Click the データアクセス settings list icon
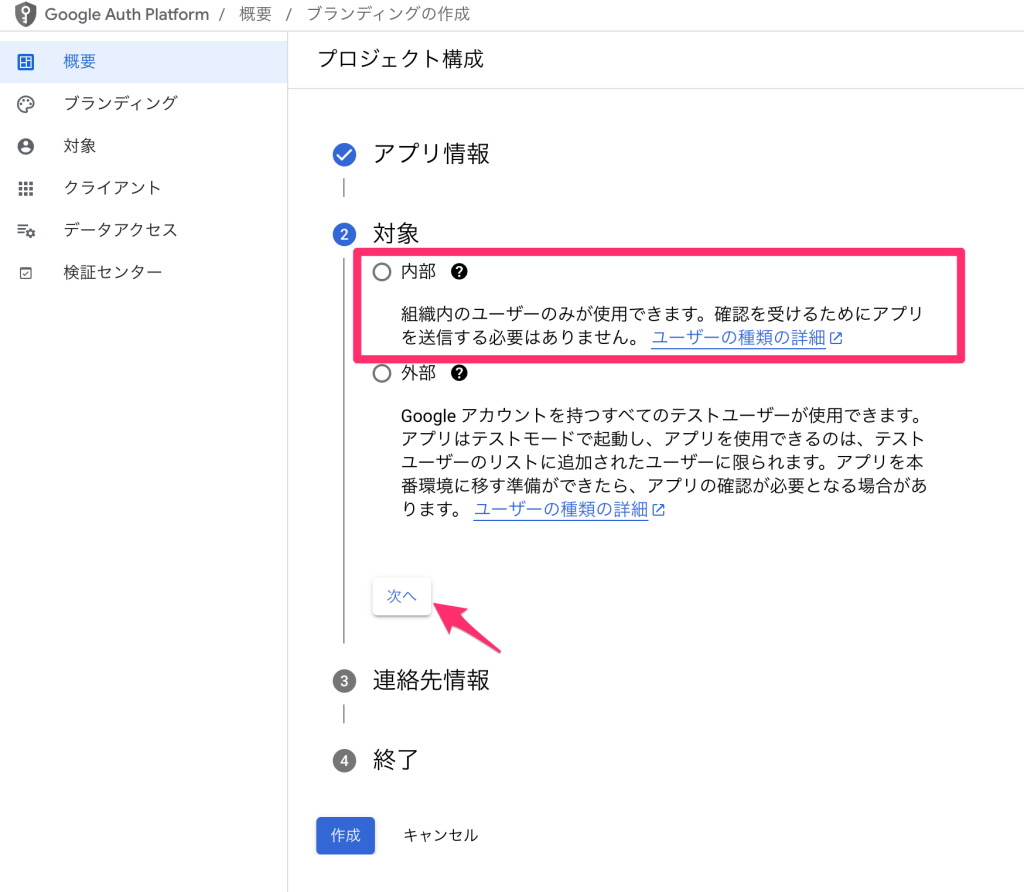Viewport: 1024px width, 892px height. [x=26, y=231]
